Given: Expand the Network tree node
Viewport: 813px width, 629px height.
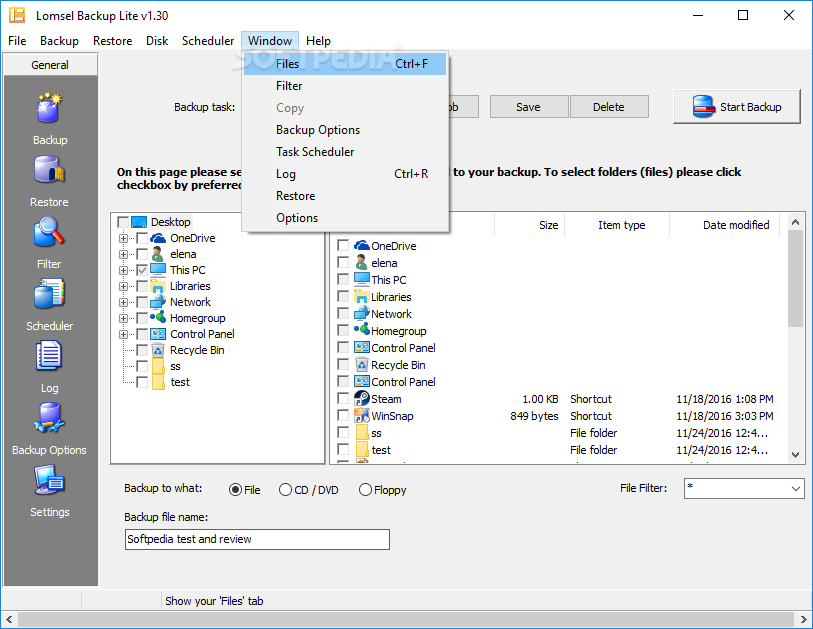Looking at the screenshot, I should (x=123, y=302).
